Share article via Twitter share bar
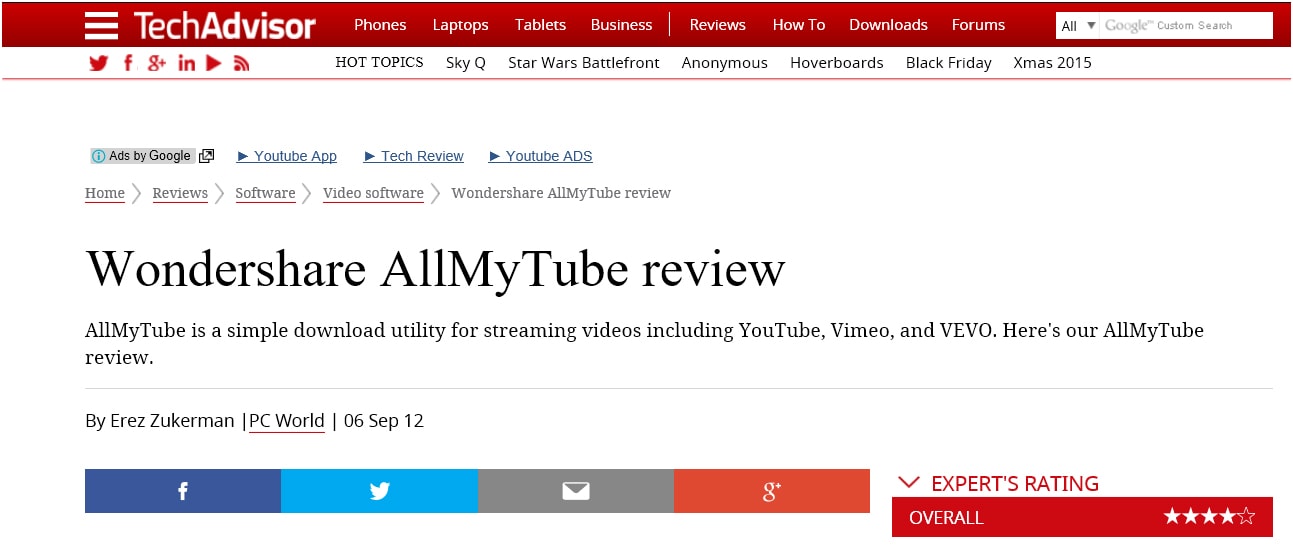This screenshot has width=1293, height=548. click(x=379, y=491)
